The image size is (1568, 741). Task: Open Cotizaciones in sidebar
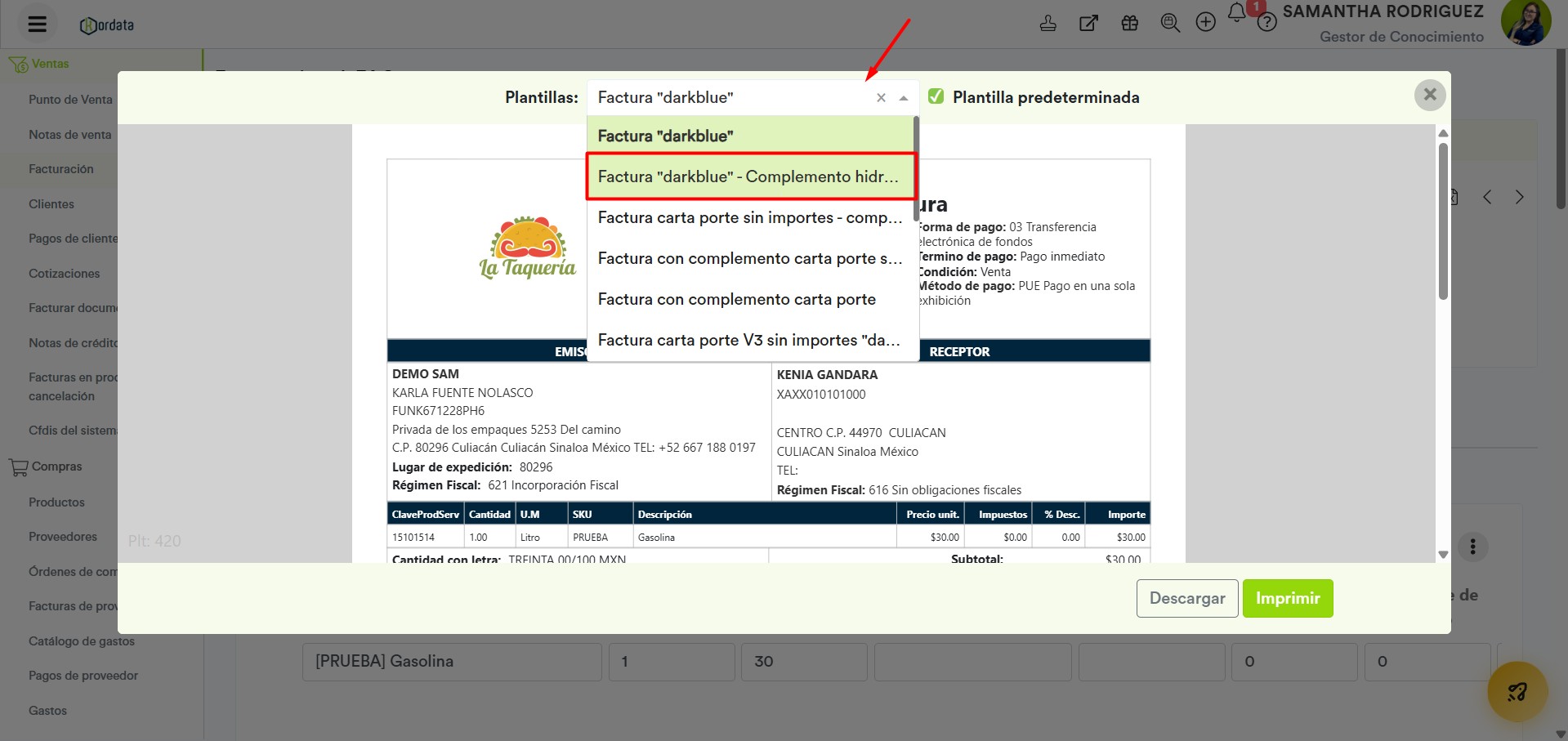(64, 274)
